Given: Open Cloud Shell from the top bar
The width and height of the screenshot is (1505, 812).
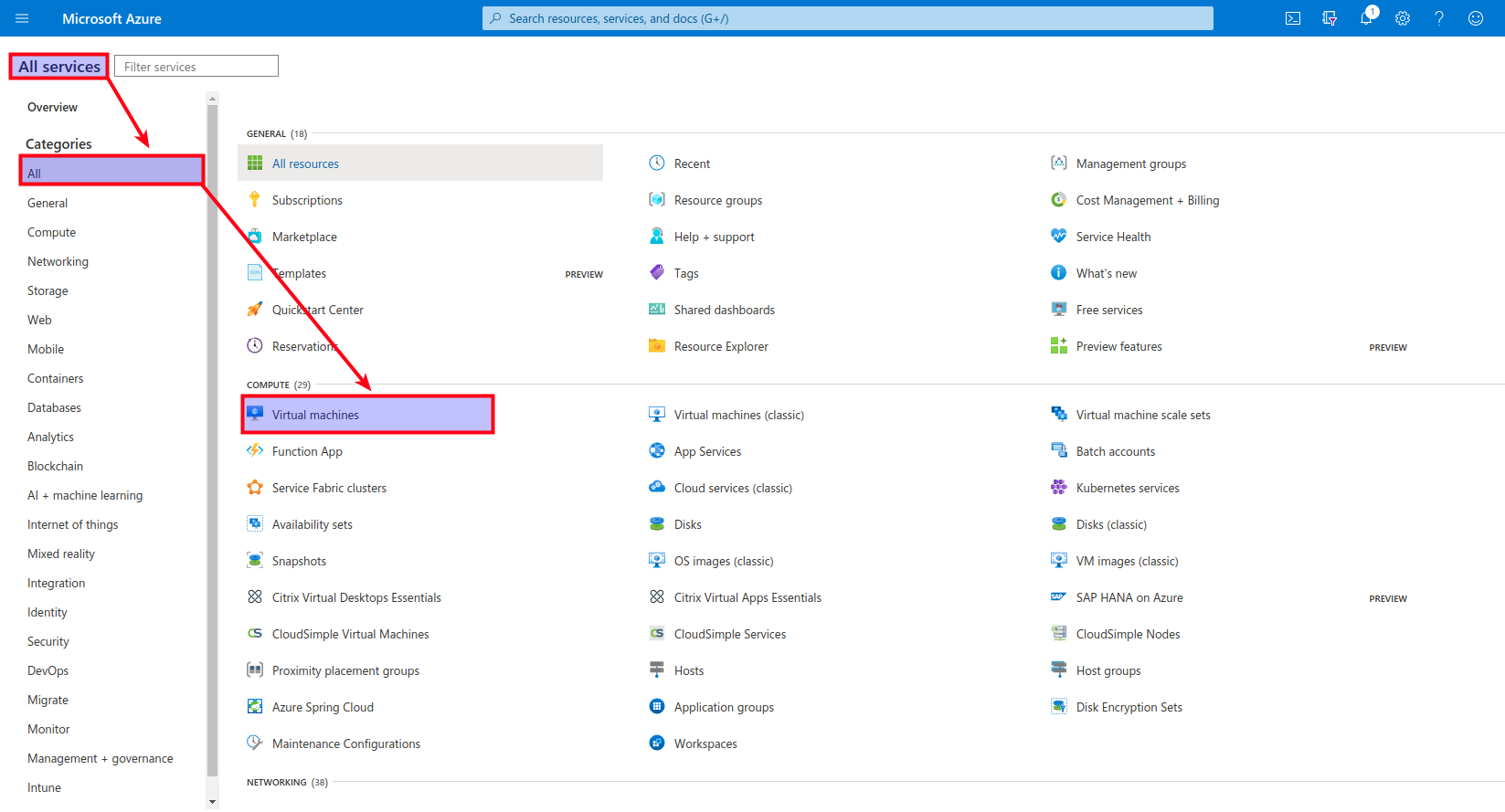Looking at the screenshot, I should (x=1293, y=18).
